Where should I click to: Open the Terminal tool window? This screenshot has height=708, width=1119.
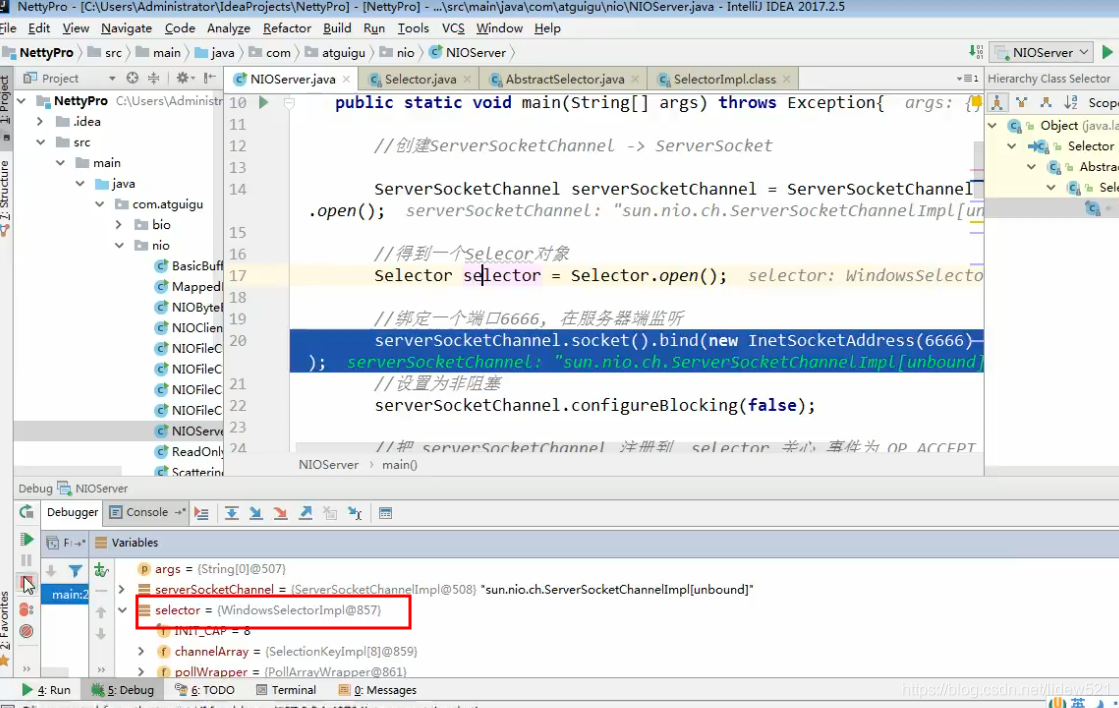coord(286,690)
